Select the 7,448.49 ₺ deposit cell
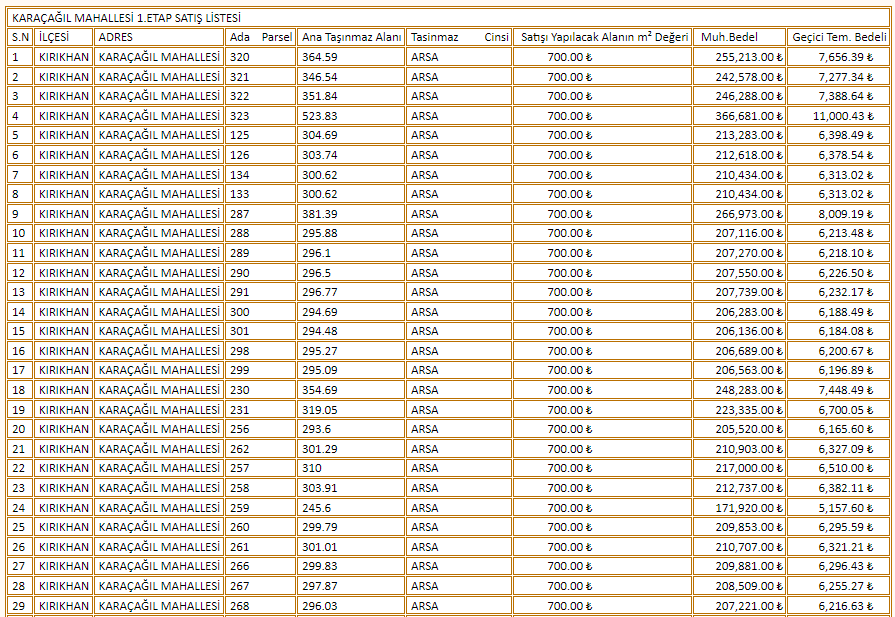This screenshot has width=895, height=617. (x=838, y=390)
